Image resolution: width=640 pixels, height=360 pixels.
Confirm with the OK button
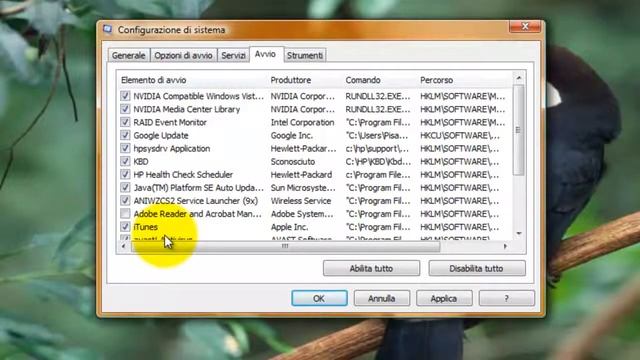click(x=319, y=298)
